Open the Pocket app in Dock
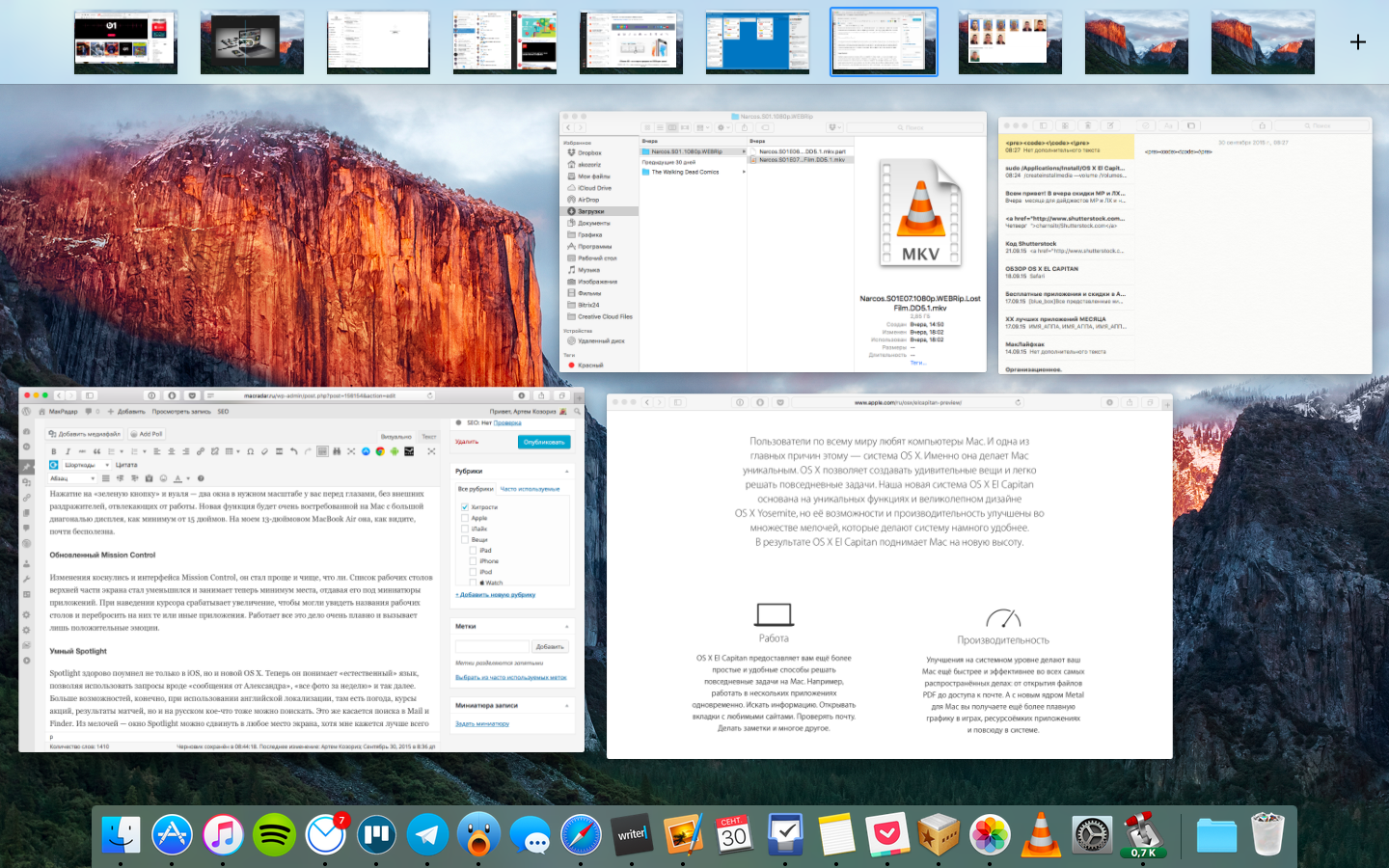This screenshot has height=868, width=1389. click(887, 834)
